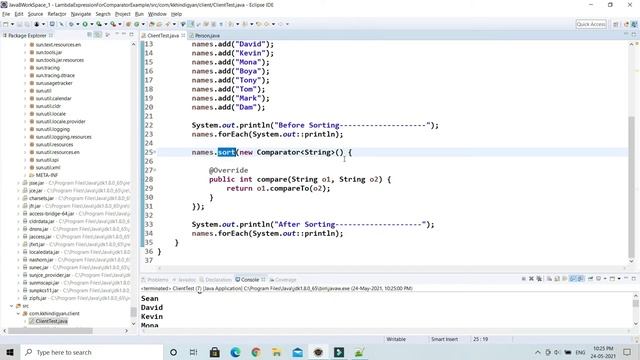Image resolution: width=640 pixels, height=360 pixels.
Task: Collapse the com.kkhindigyan.client package node
Action: [x=18, y=313]
